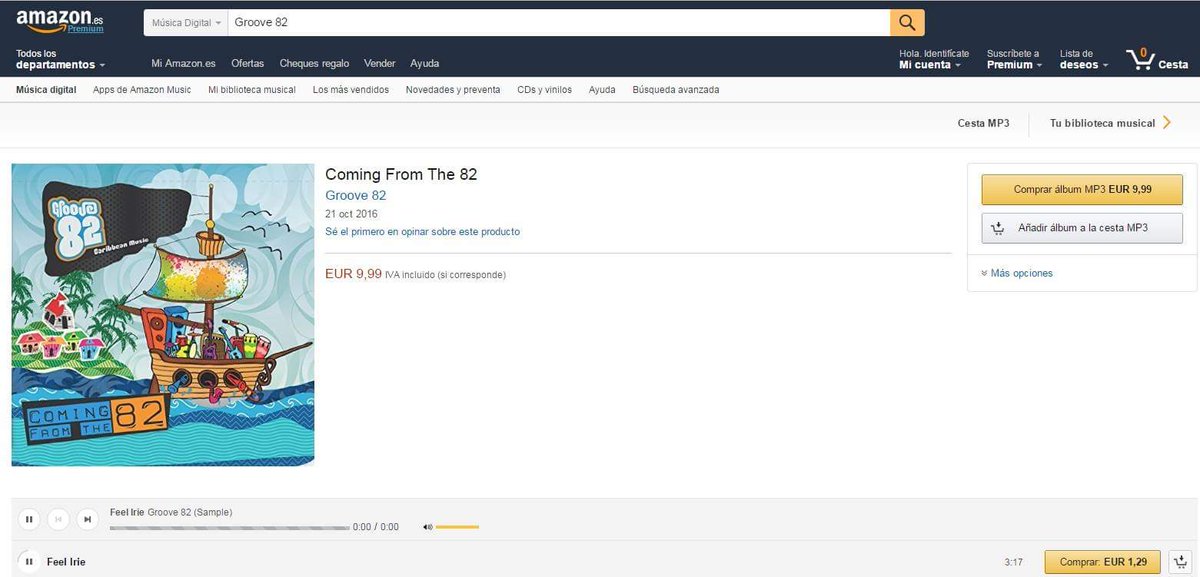Click the EUR 9,99 price text

354,273
